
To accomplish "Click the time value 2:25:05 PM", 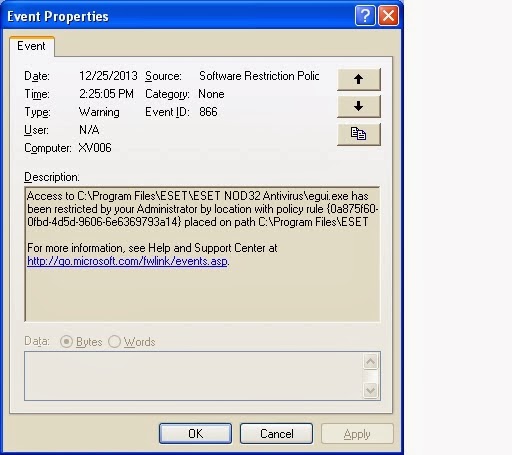I will click(106, 94).
